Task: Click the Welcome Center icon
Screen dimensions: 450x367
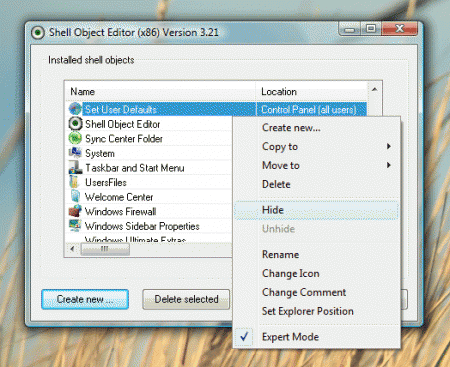Action: (x=75, y=196)
